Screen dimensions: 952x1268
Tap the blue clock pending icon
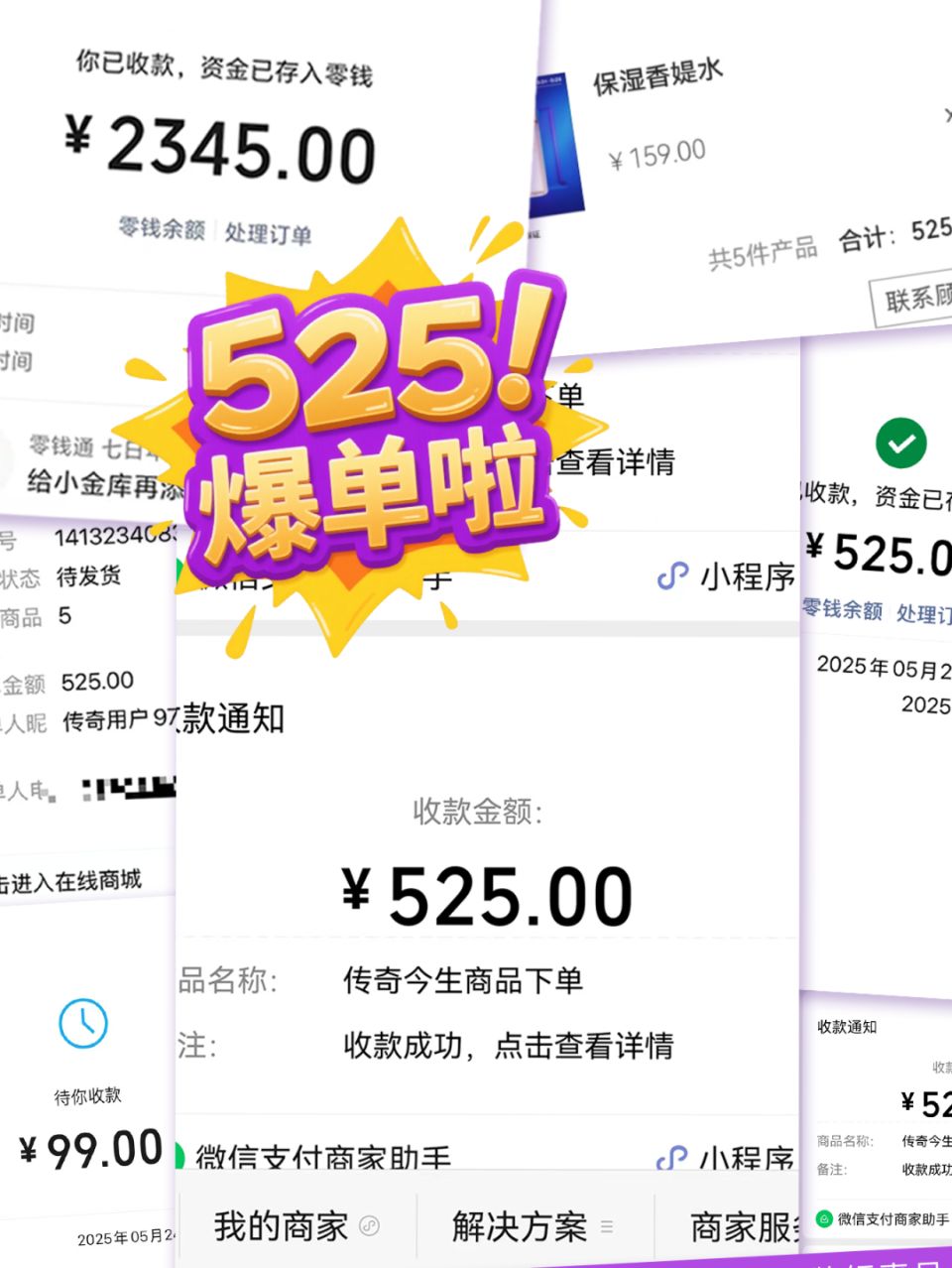coord(83,1023)
